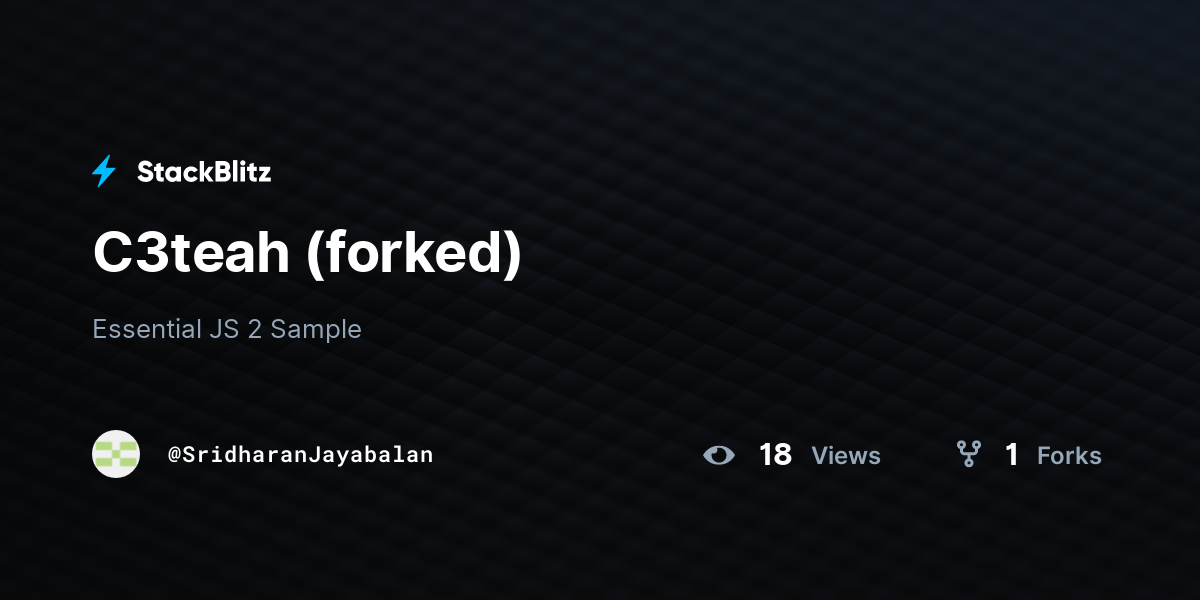Click the number 18 view count
Viewport: 1200px width, 600px height.
pyautogui.click(x=775, y=455)
